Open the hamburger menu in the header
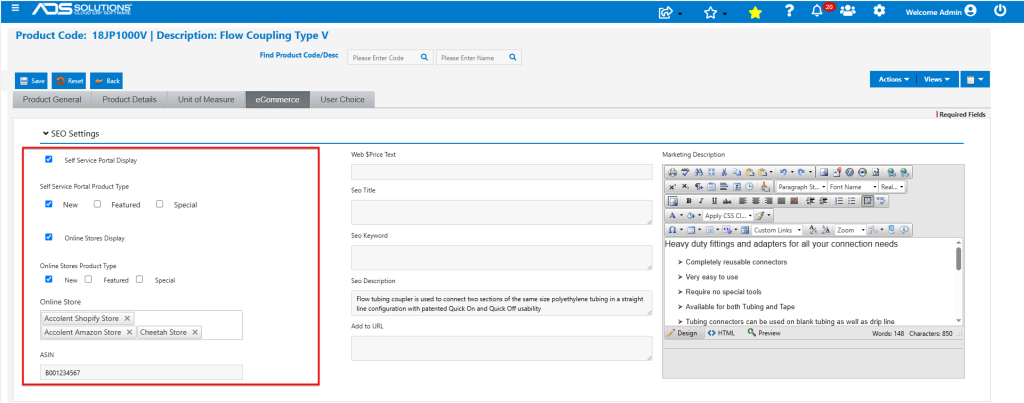The image size is (1024, 403). coord(16,9)
